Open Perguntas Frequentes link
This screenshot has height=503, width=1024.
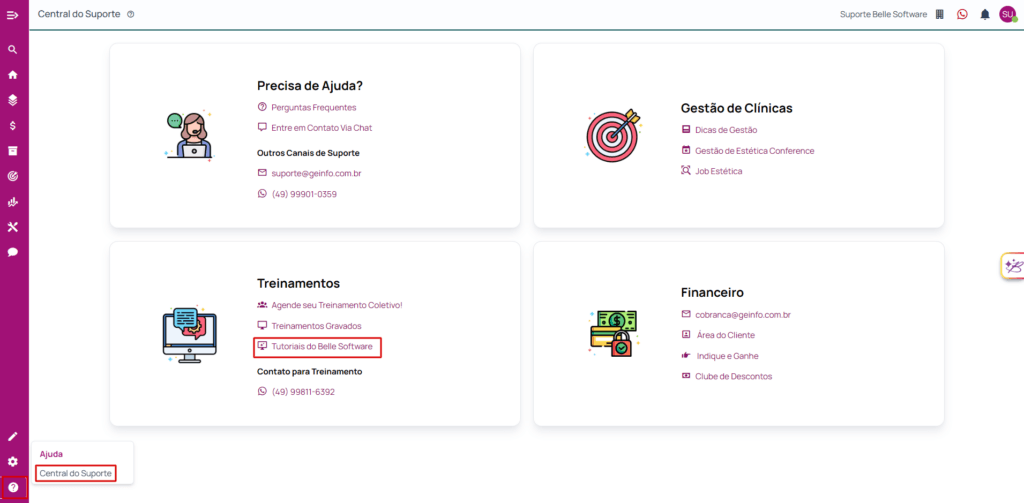tap(313, 107)
